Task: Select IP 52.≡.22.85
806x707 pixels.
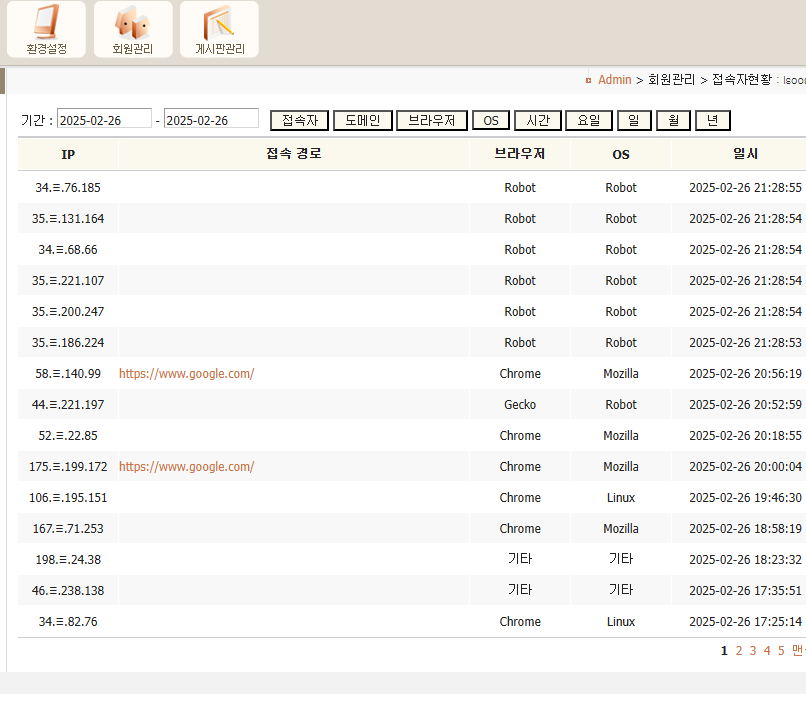Action: pos(68,436)
